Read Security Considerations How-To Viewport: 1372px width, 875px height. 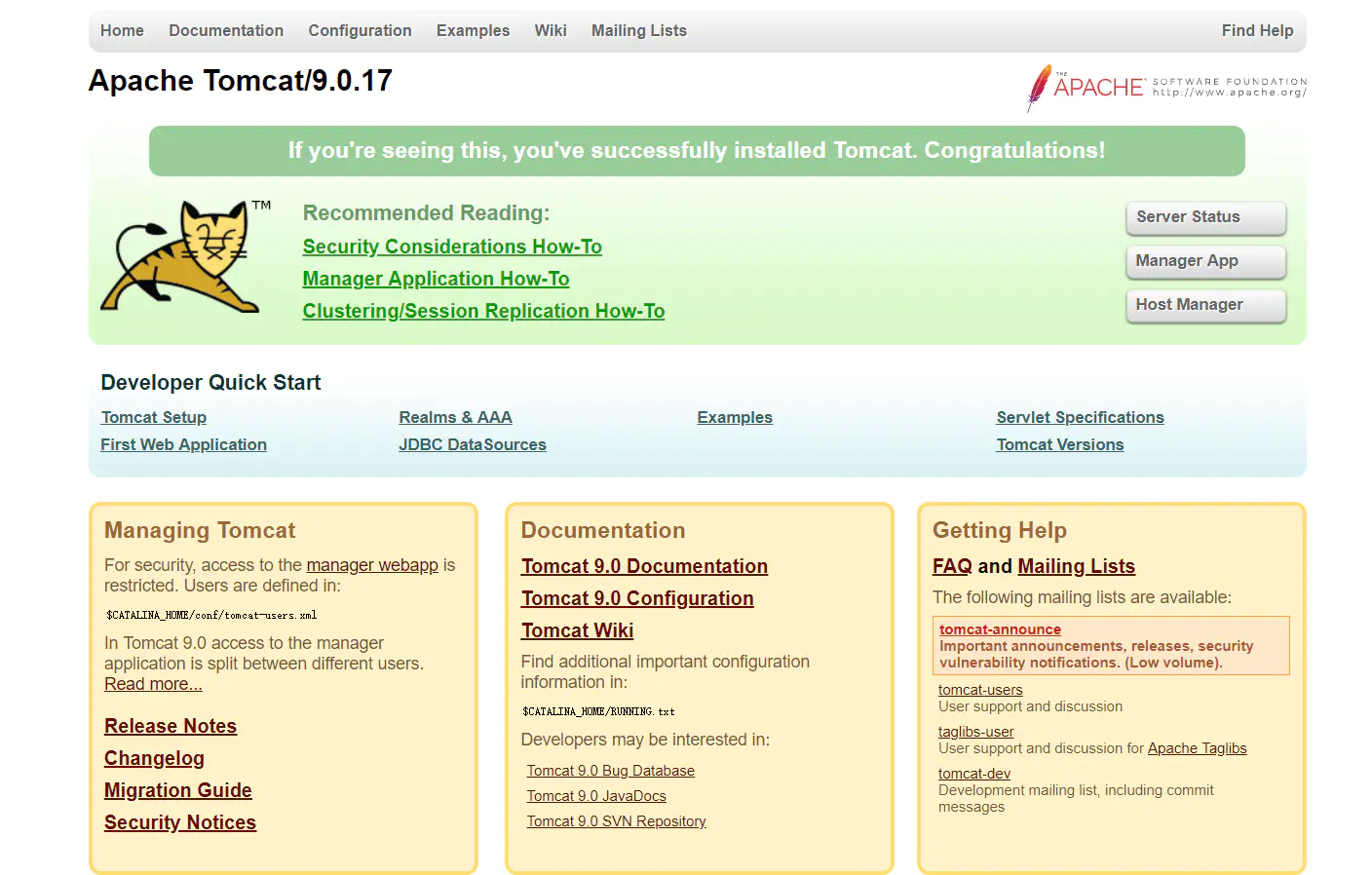click(452, 247)
